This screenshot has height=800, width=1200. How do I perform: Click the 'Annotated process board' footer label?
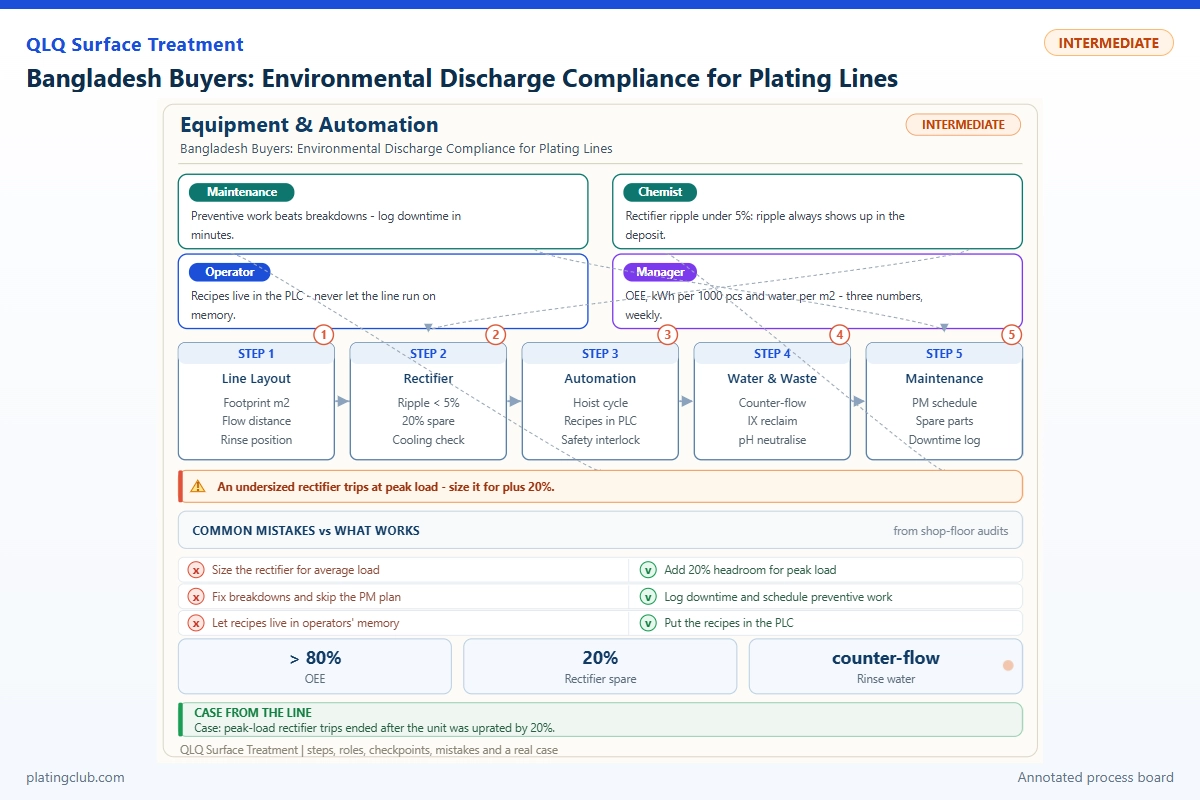point(1096,777)
